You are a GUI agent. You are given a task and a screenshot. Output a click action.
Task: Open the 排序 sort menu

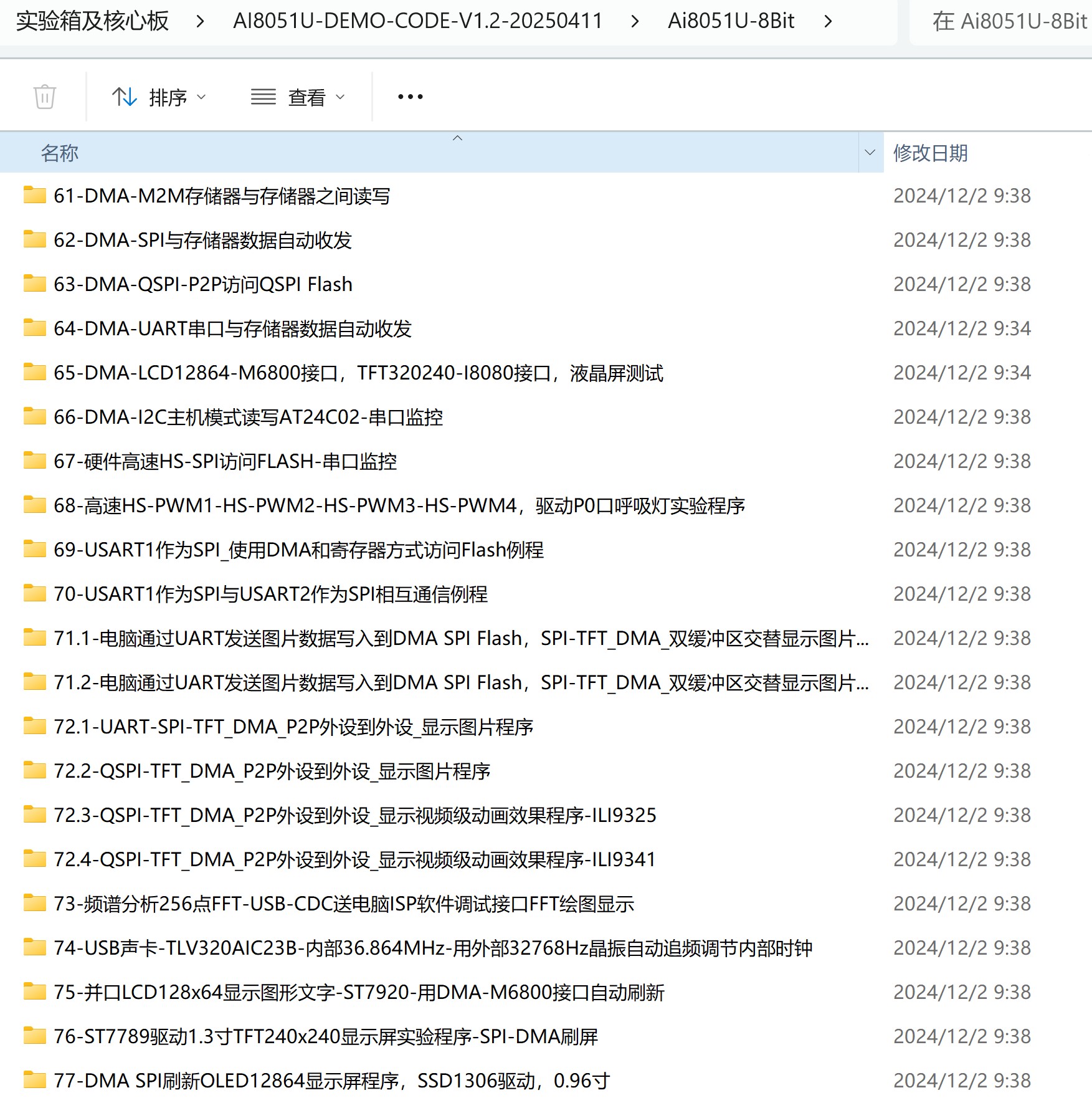(x=159, y=97)
